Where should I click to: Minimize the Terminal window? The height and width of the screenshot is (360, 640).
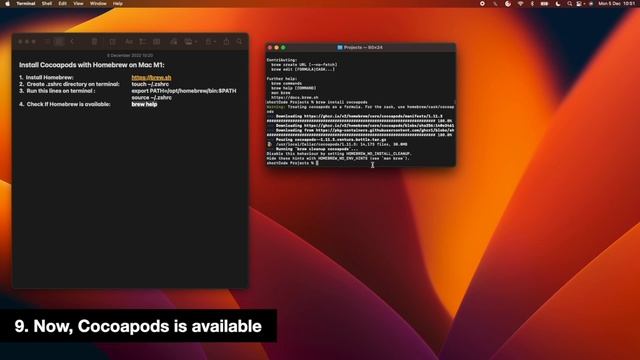coord(276,48)
